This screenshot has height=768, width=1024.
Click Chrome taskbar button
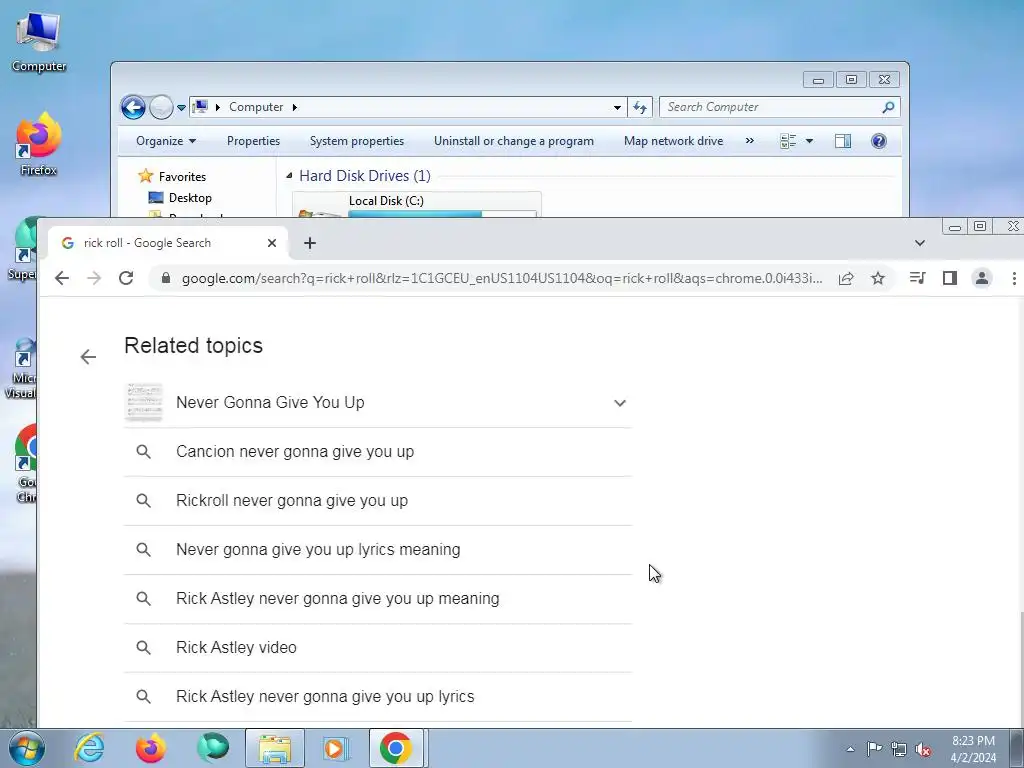click(396, 748)
